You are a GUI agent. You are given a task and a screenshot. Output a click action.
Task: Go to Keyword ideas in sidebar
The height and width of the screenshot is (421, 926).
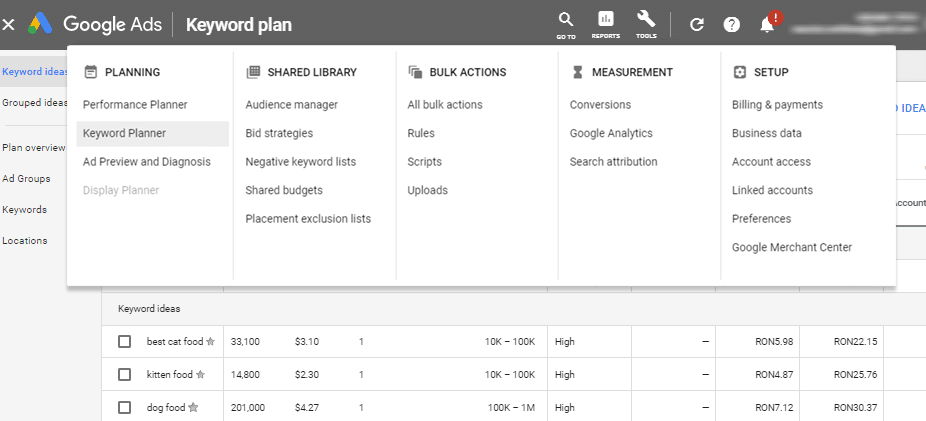pos(34,71)
